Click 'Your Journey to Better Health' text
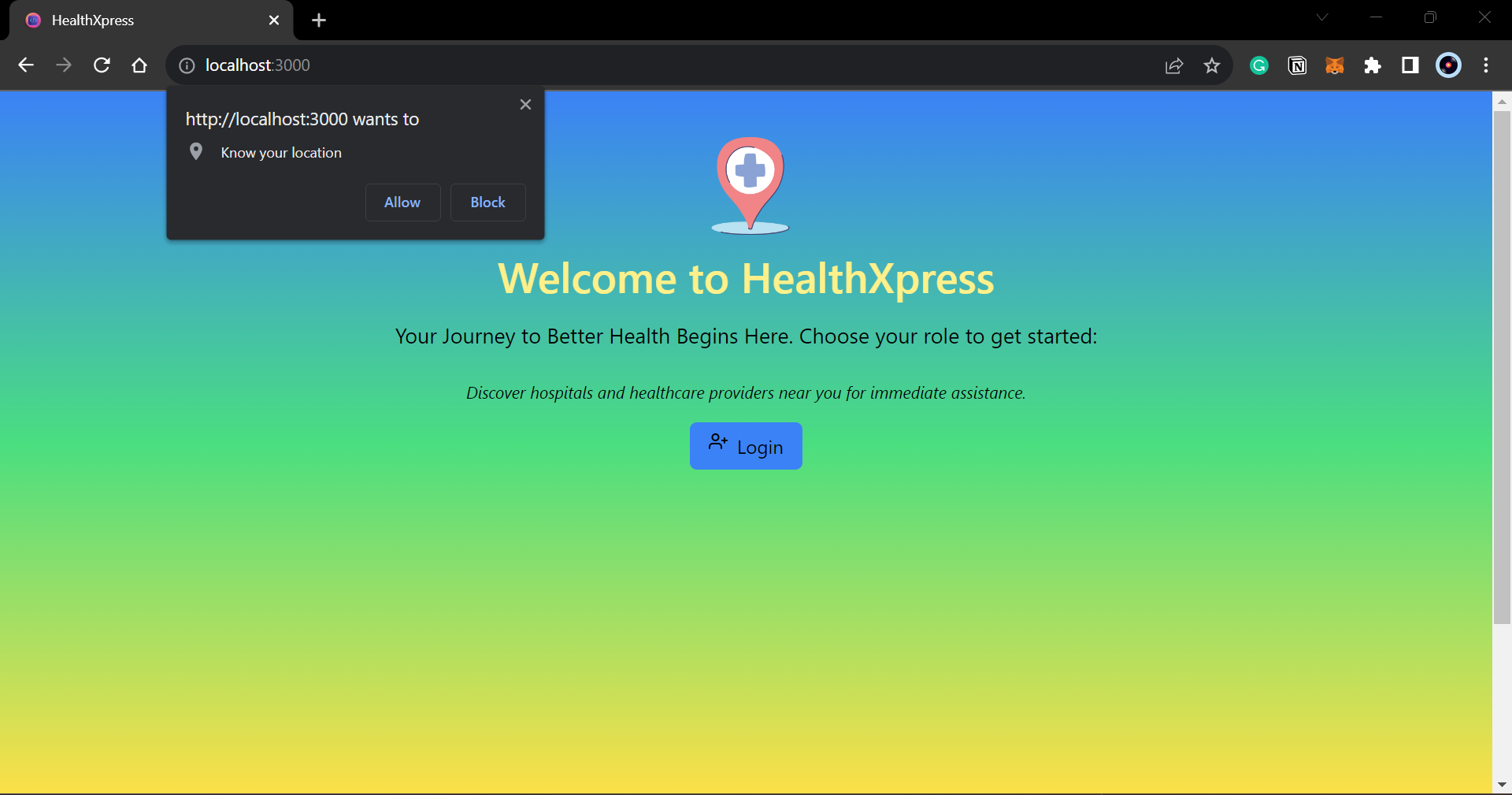1512x795 pixels. [746, 336]
